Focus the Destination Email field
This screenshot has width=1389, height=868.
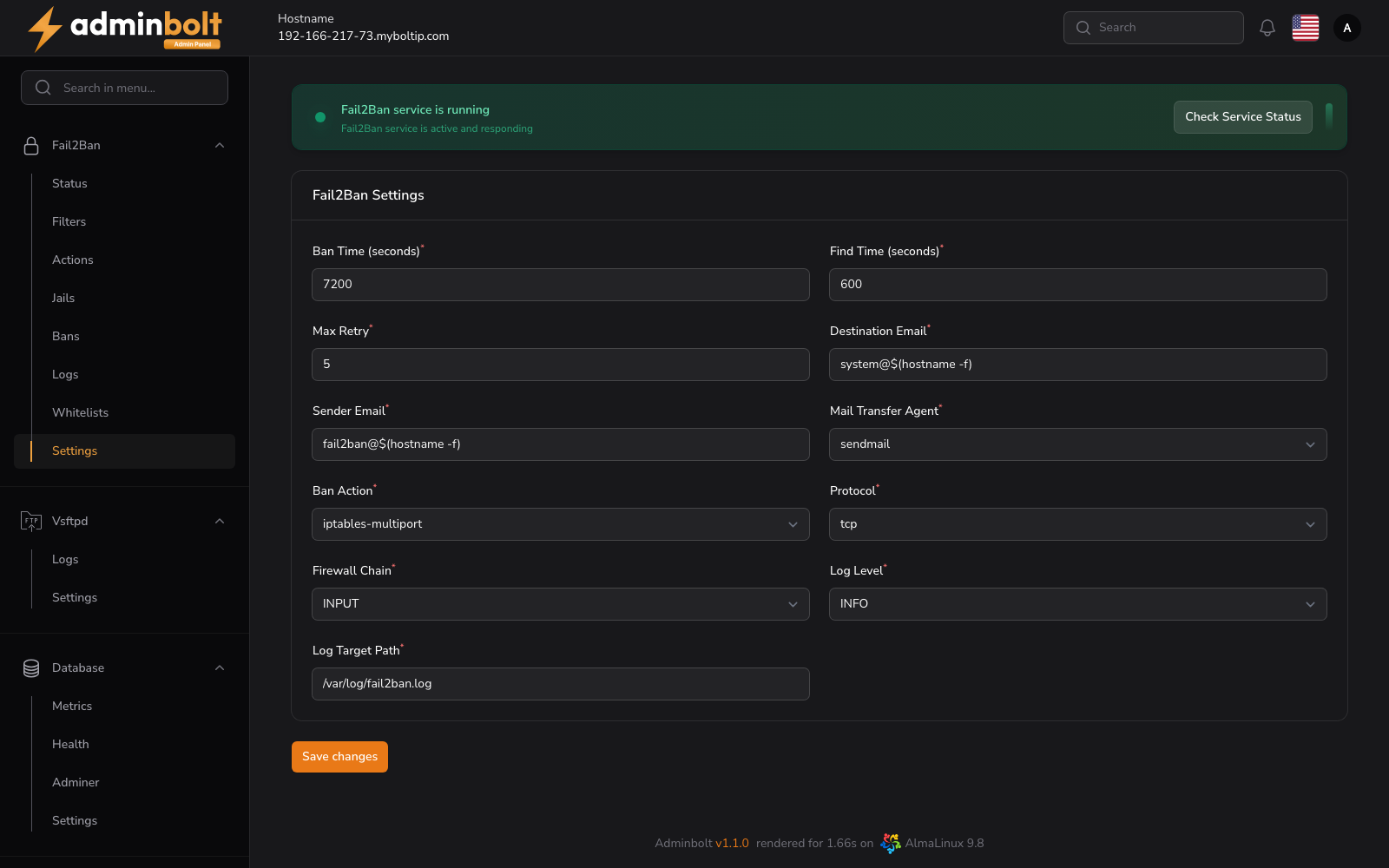[x=1078, y=365]
